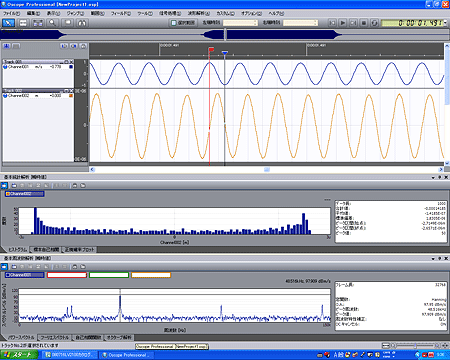The height and width of the screenshot is (360, 450).
Task: Open the spectrum analysis panel dropdown arrow
Action: coord(433,258)
